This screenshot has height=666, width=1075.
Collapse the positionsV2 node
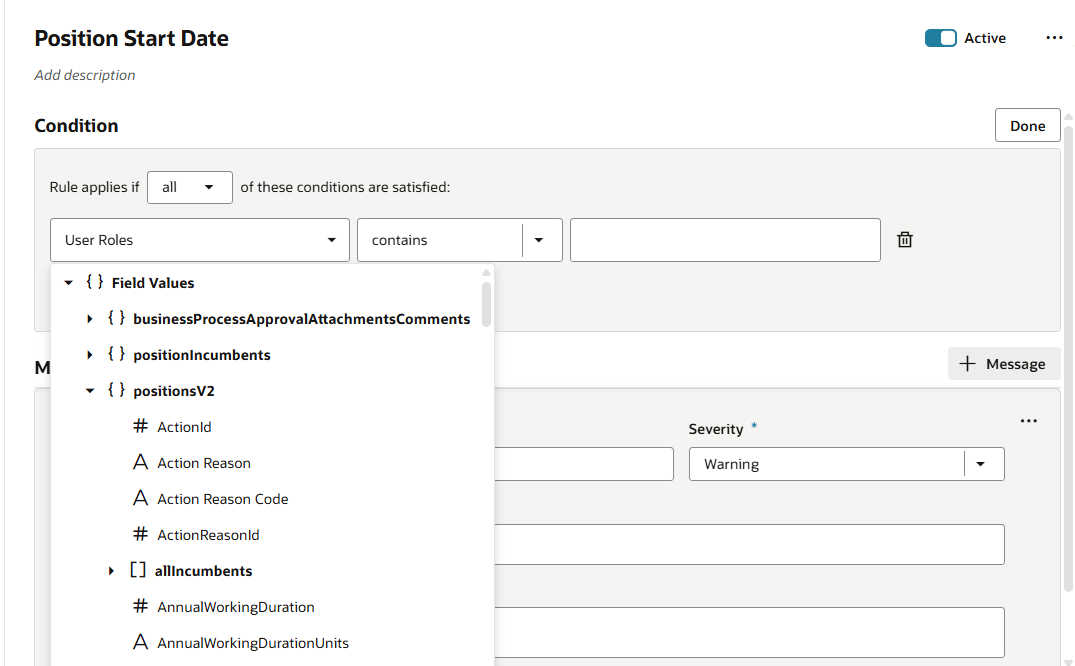click(x=90, y=391)
